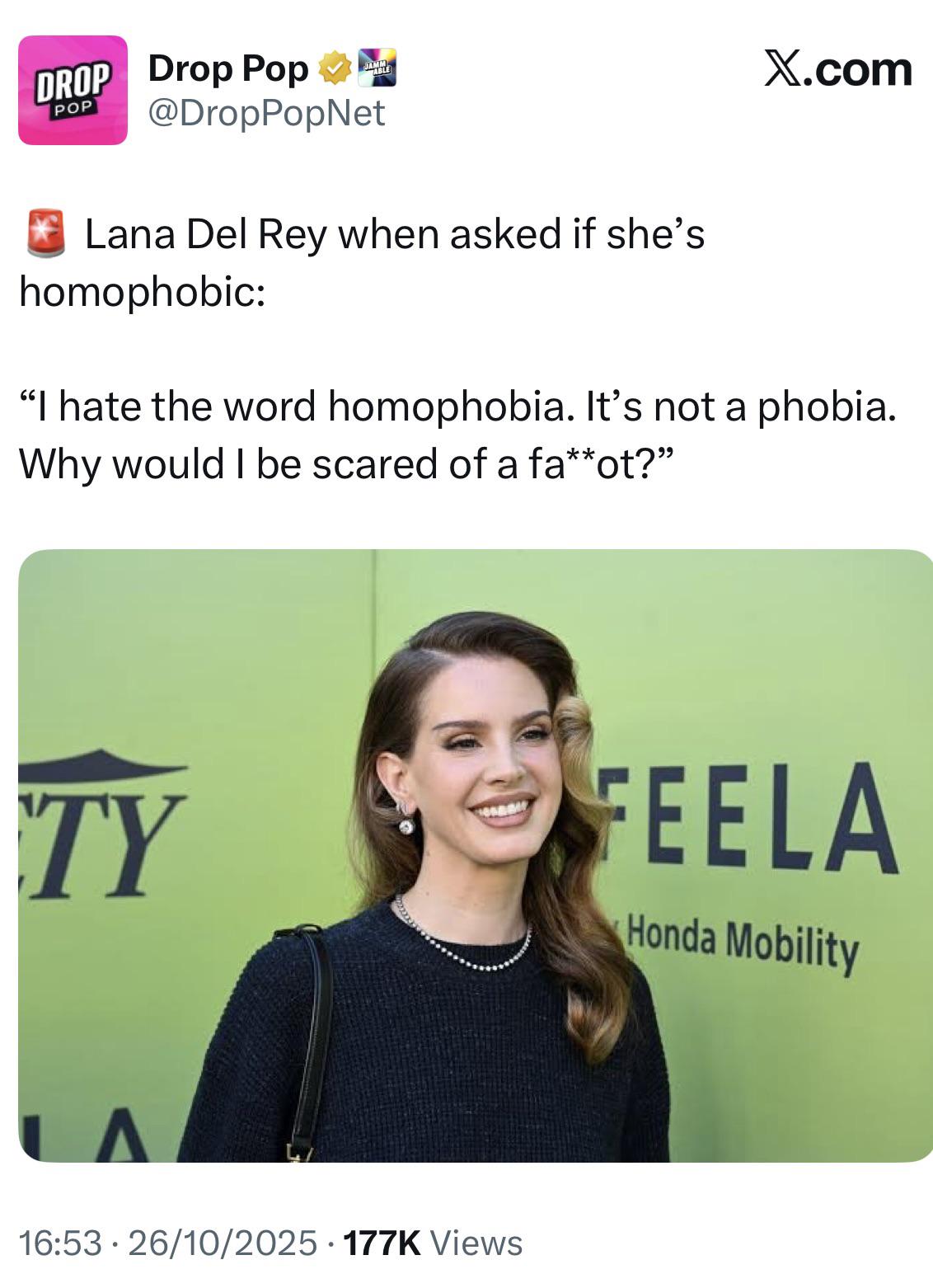Click the red siren emoji

[46, 234]
